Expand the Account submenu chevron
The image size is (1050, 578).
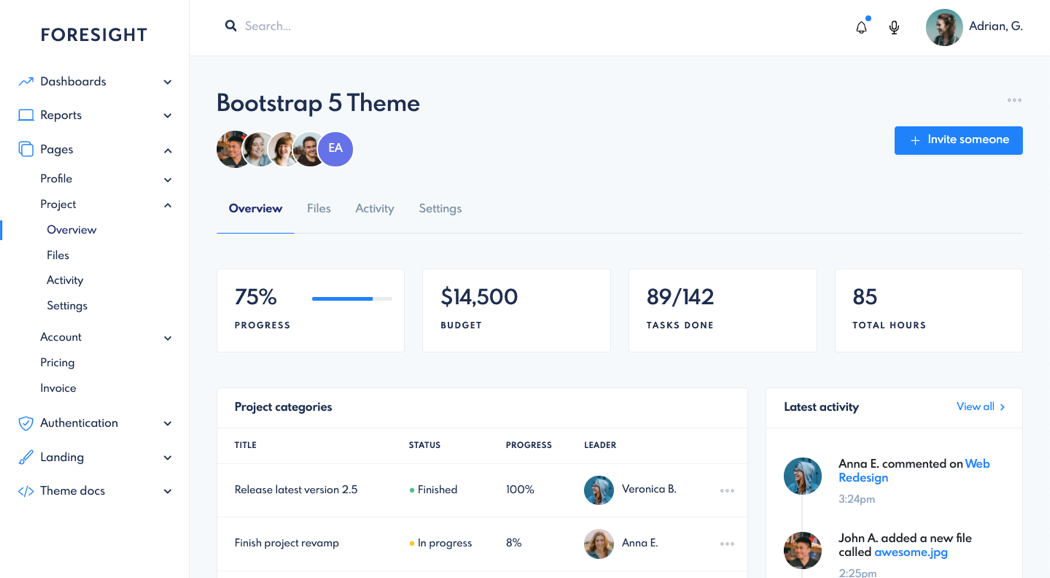(x=167, y=338)
